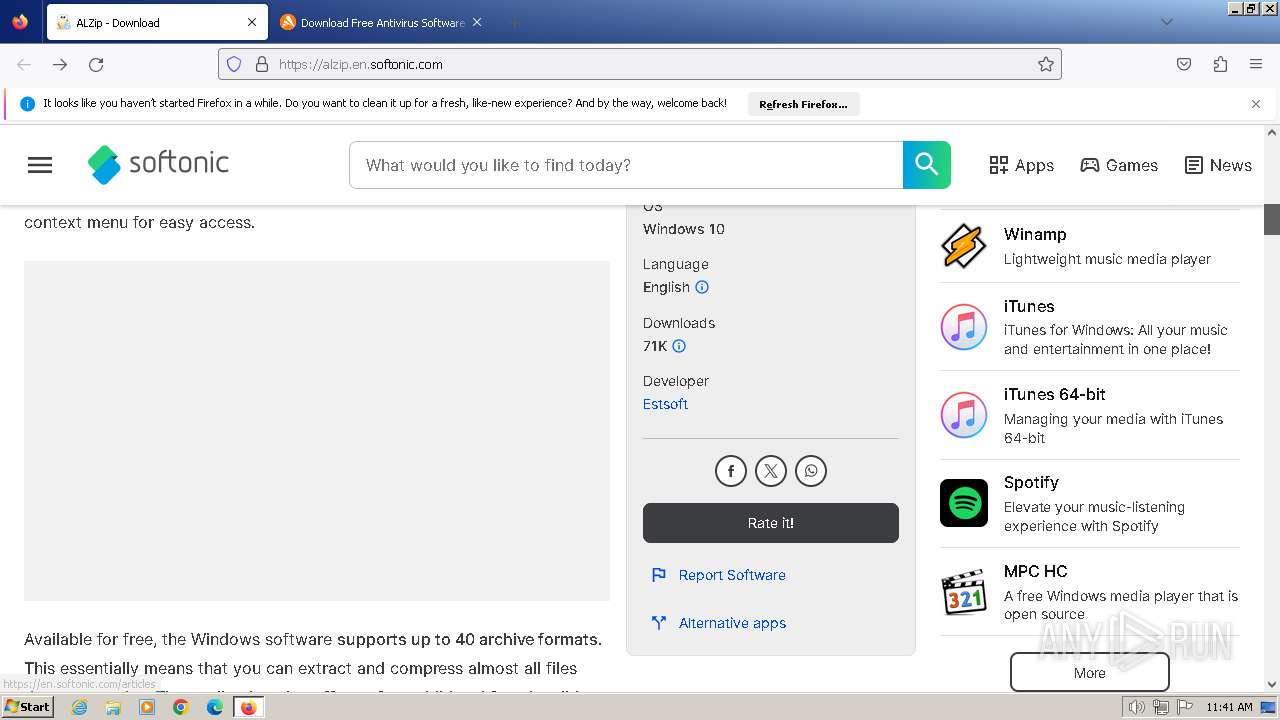The height and width of the screenshot is (720, 1280).
Task: Click the page vertical scrollbar thumb
Action: tap(1272, 219)
